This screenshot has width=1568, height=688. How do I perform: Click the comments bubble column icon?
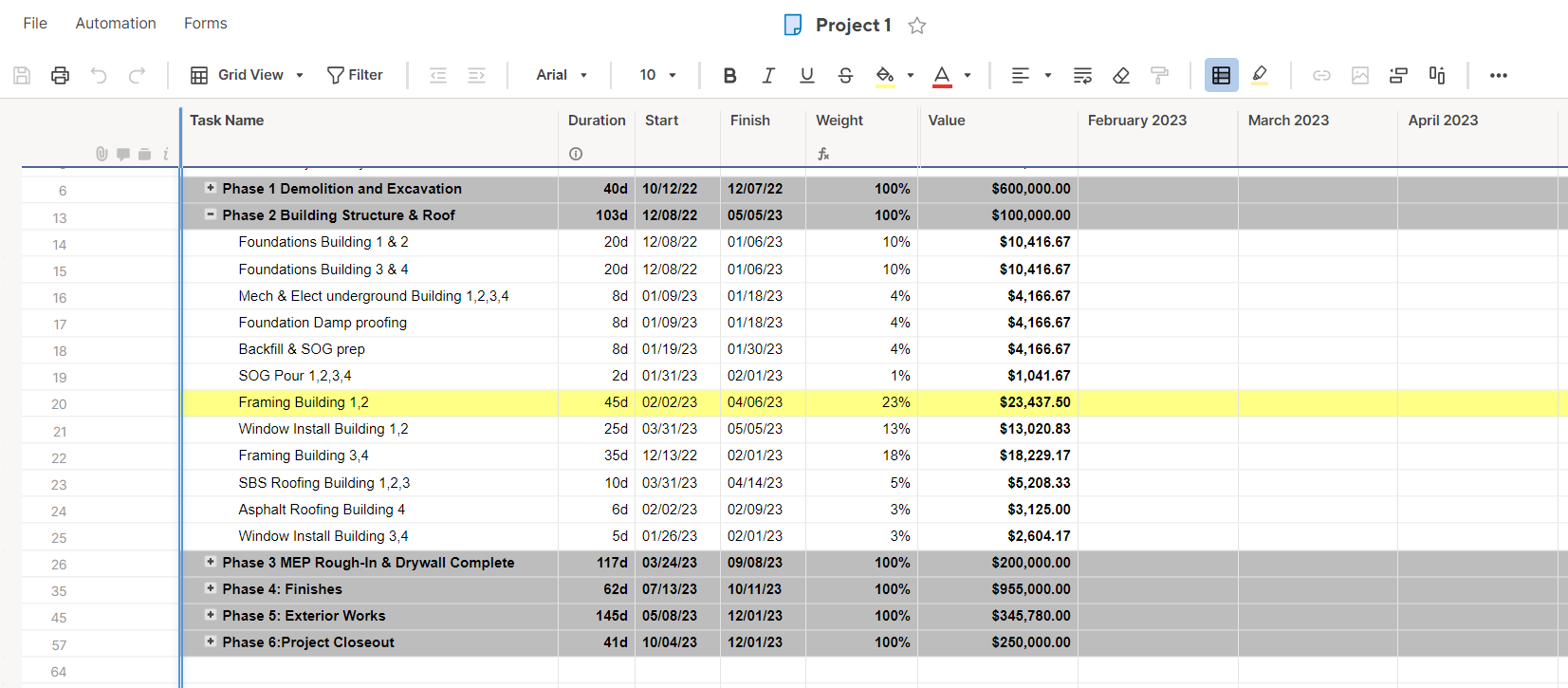[123, 154]
